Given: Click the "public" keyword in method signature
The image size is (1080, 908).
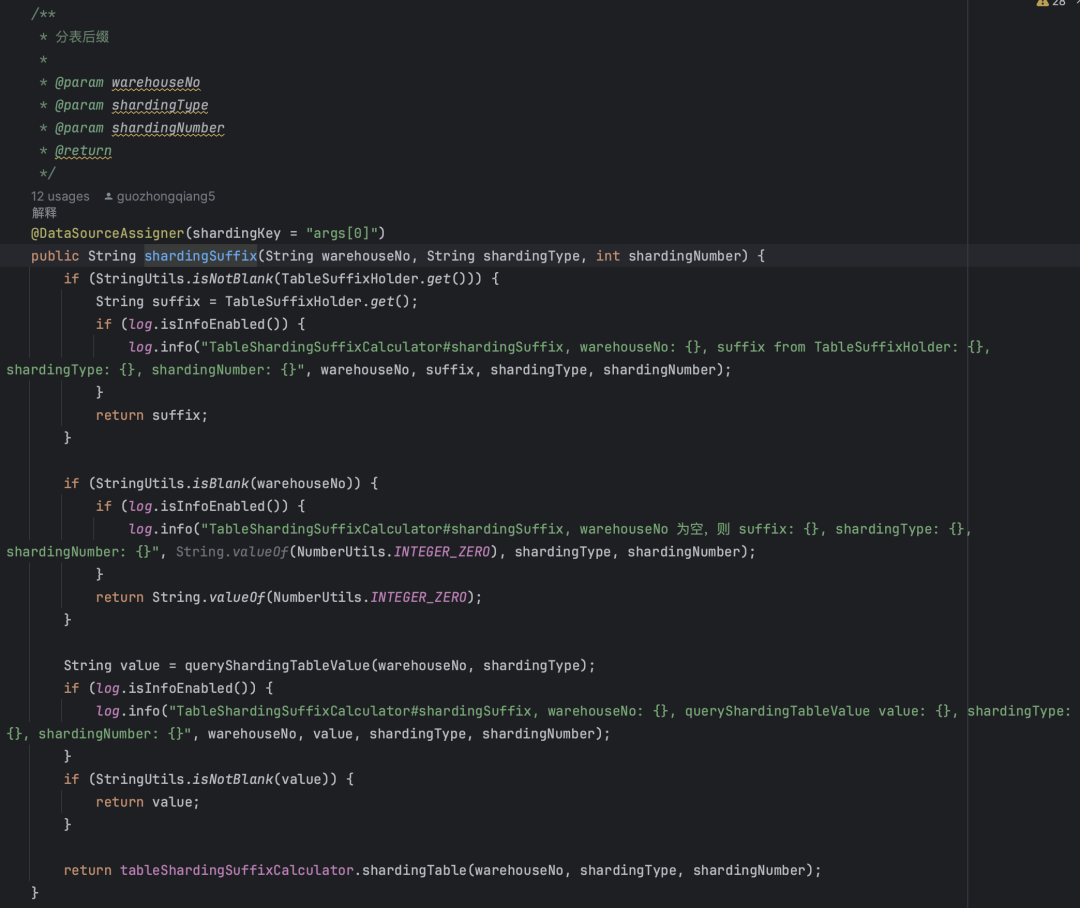Looking at the screenshot, I should [55, 256].
